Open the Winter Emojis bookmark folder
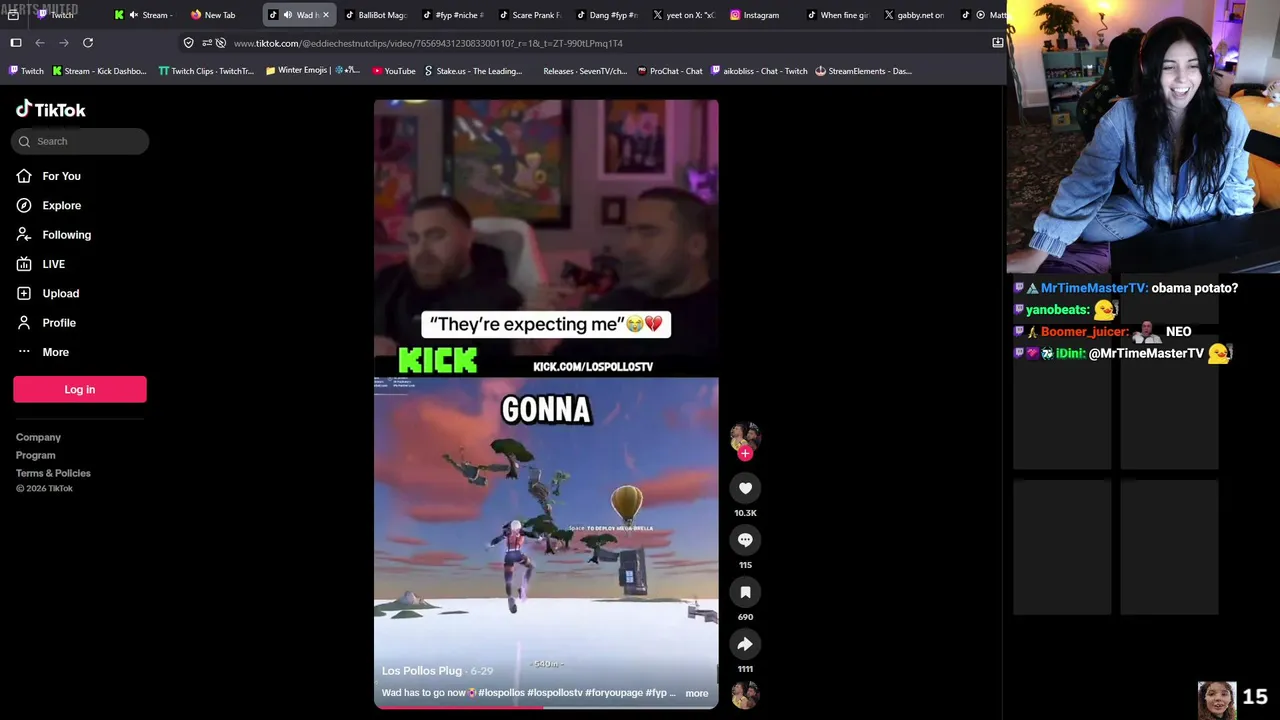1280x720 pixels. (x=313, y=71)
